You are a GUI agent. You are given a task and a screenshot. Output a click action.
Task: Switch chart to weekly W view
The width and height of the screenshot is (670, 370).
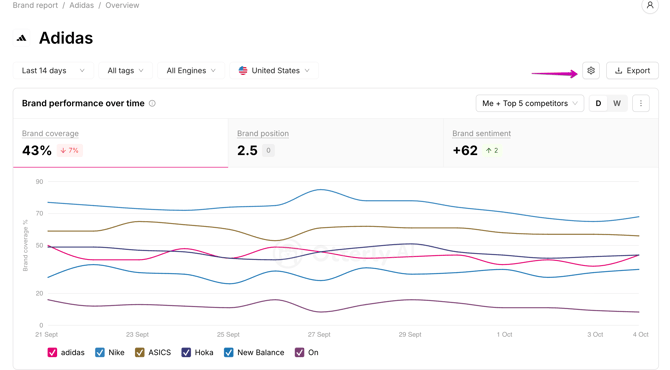pos(617,103)
